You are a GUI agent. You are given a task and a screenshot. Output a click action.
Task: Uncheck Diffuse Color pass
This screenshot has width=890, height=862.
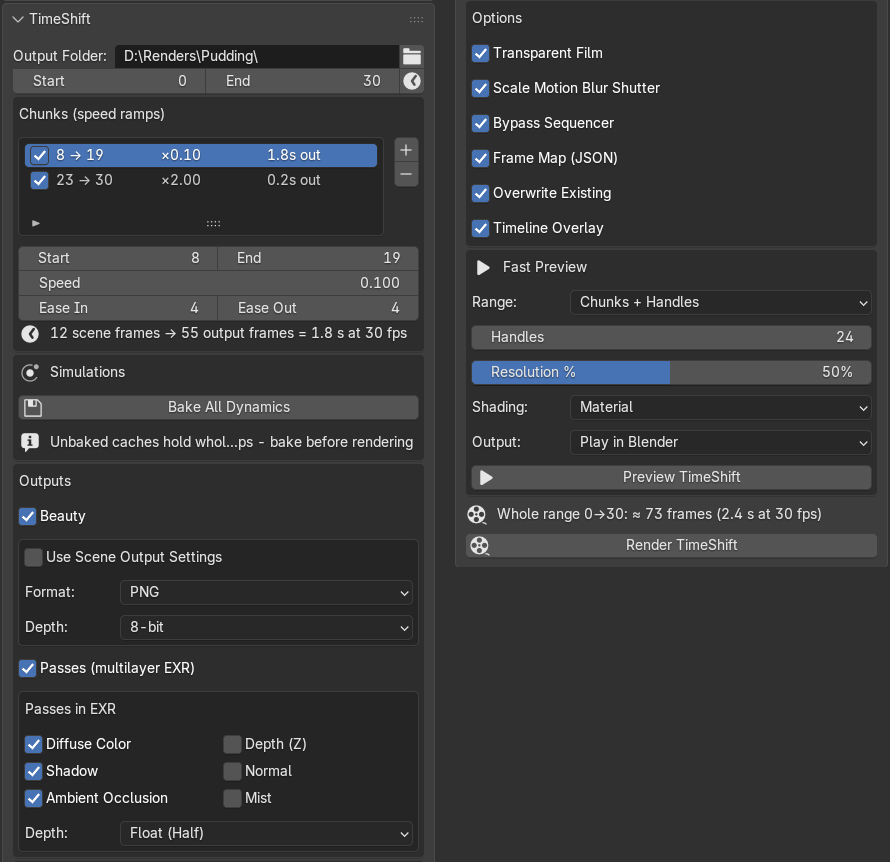pos(33,744)
